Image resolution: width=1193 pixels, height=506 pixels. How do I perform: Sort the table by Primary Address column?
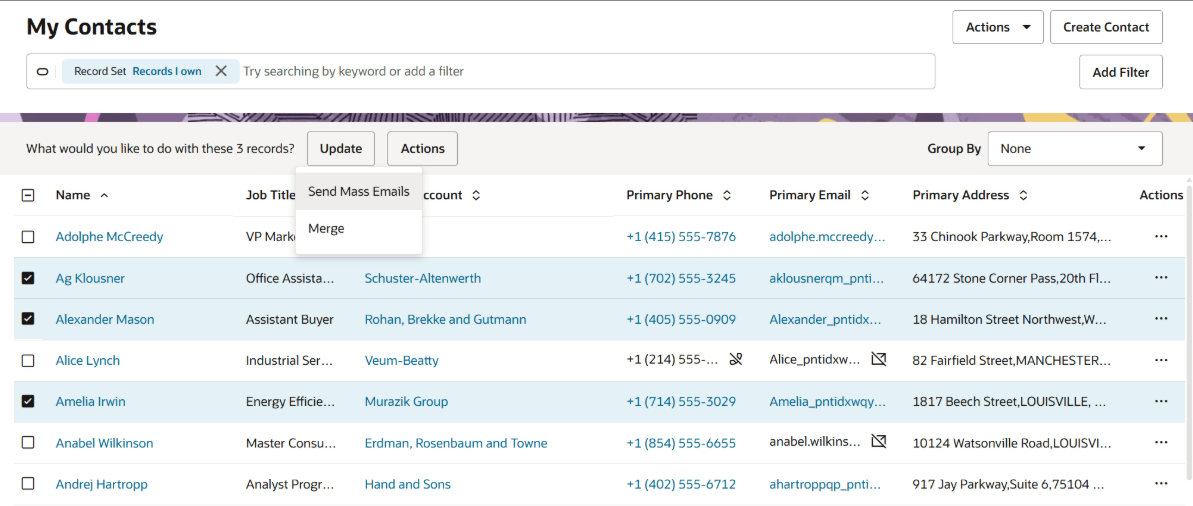click(x=1023, y=196)
